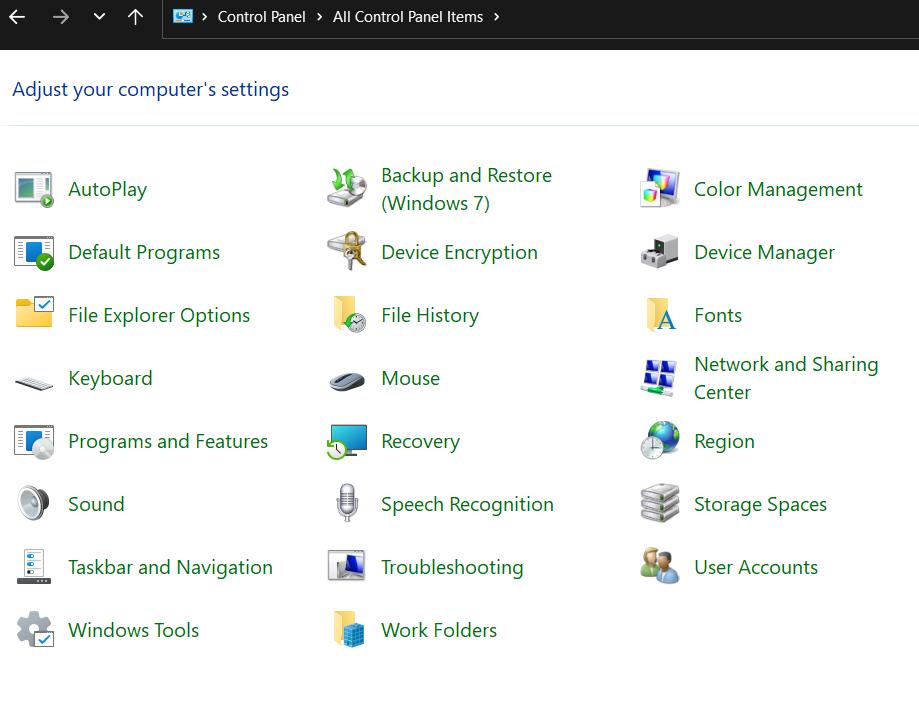919x706 pixels.
Task: Open the Device Encryption link
Action: 460,253
